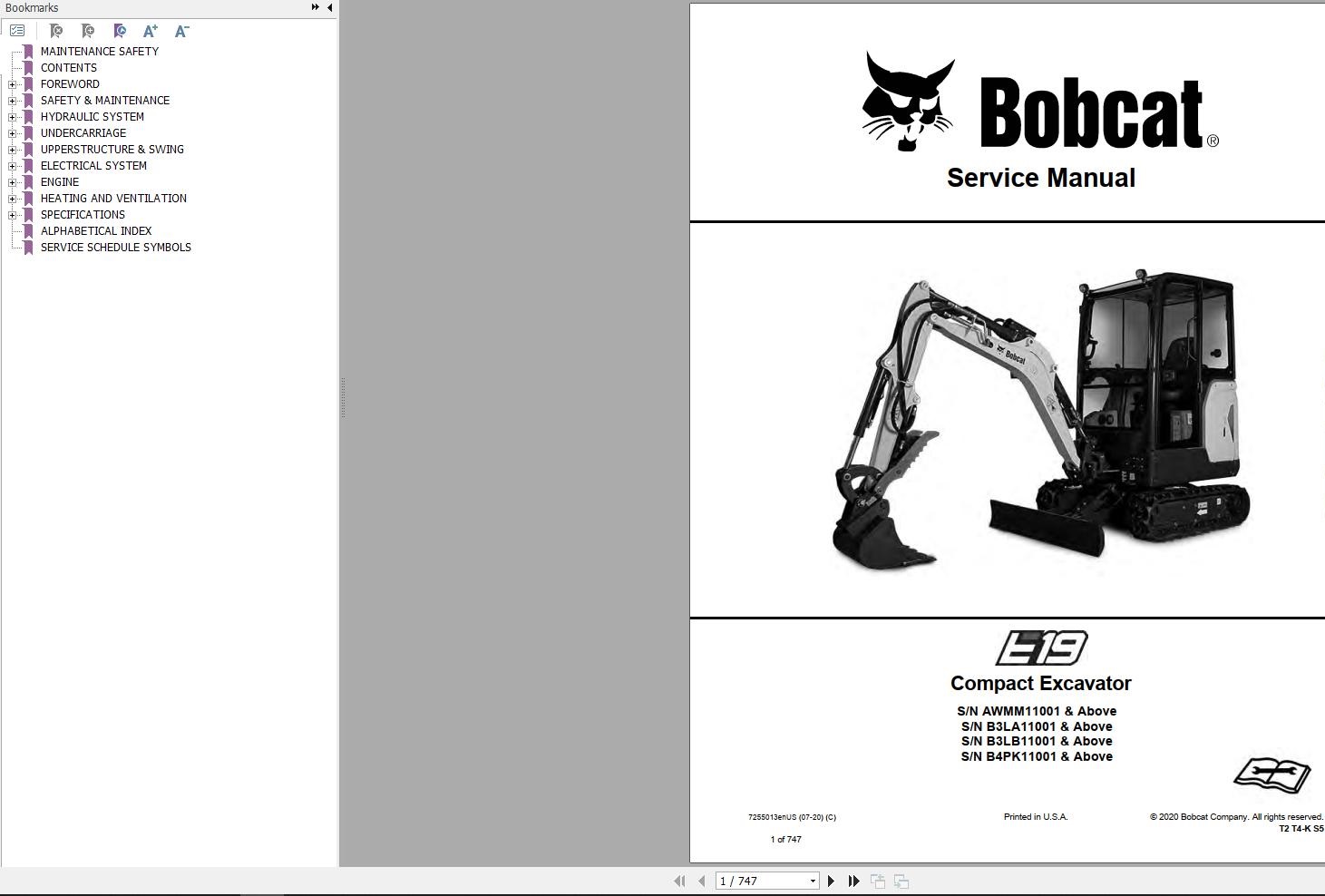Select FOREWORD bookmark text

[x=70, y=84]
